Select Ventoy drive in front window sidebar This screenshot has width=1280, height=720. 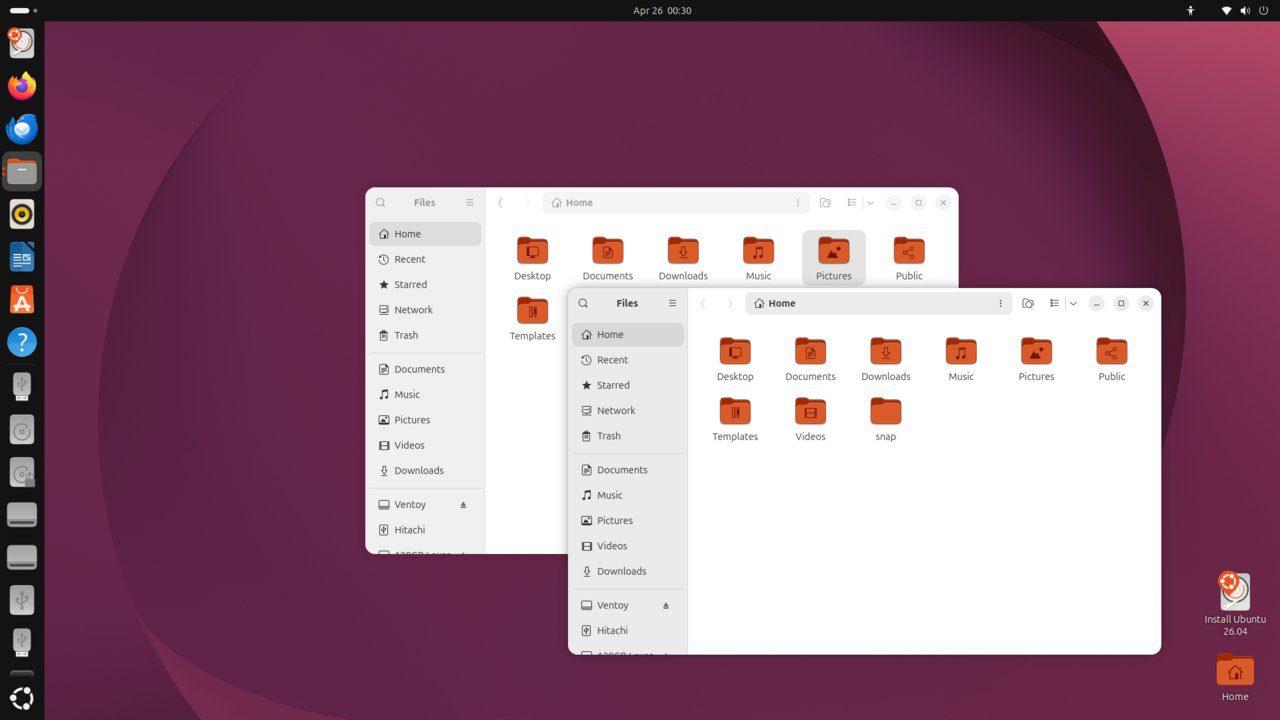[628, 605]
